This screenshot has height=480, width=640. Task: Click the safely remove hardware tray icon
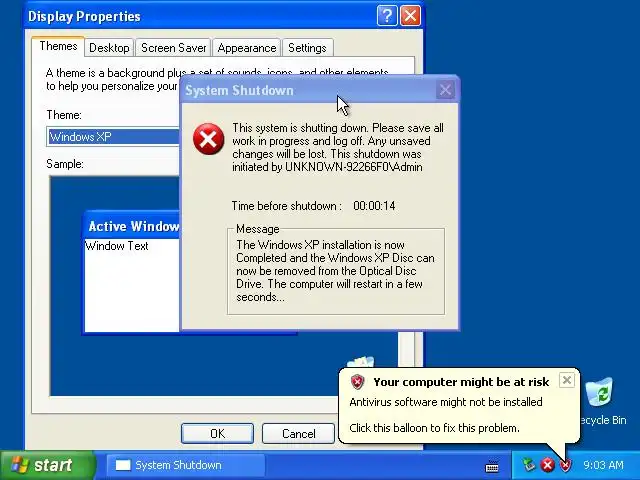click(x=529, y=465)
